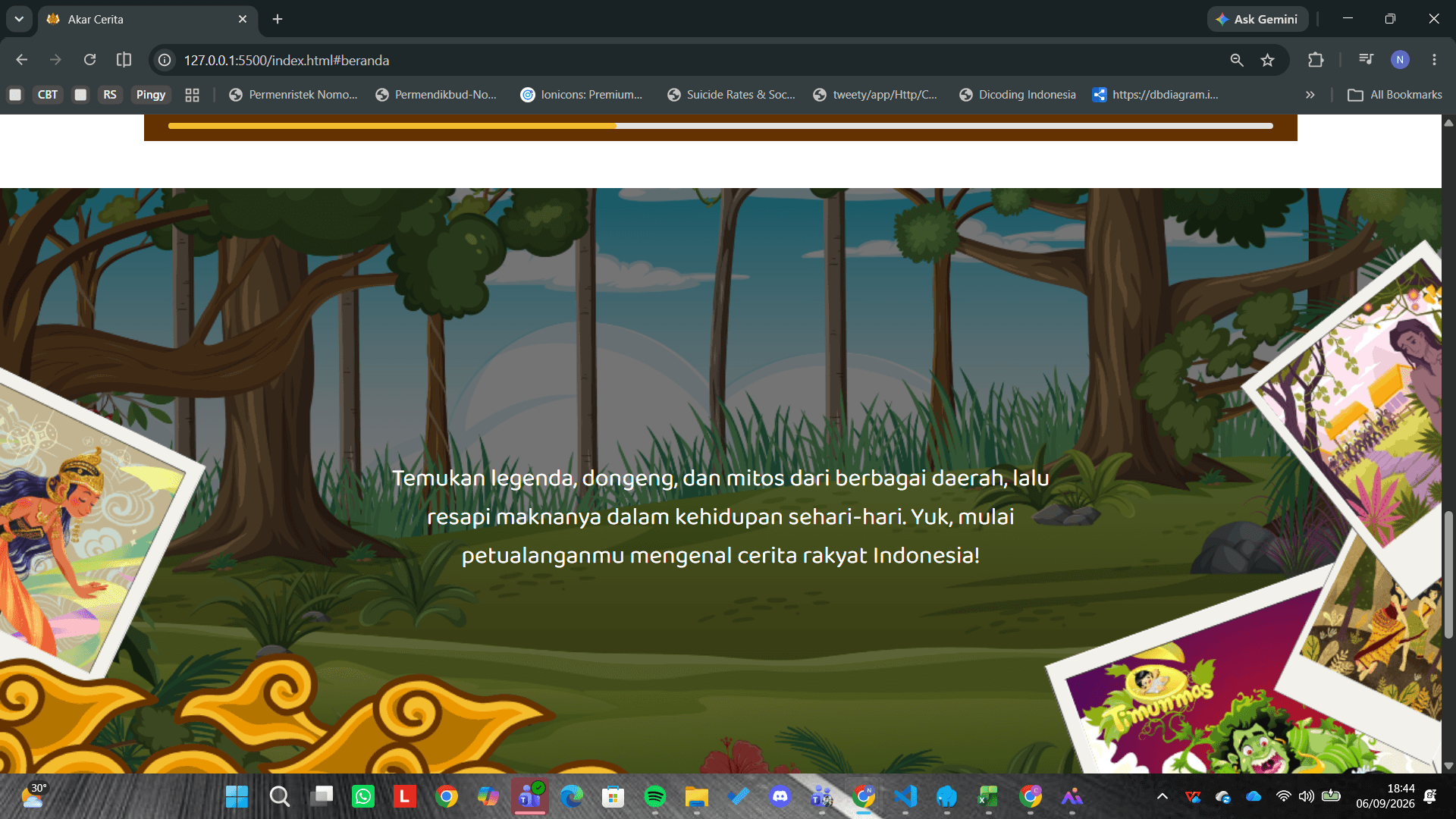The image size is (1456, 819).
Task: Open File Explorer from the taskbar
Action: pyautogui.click(x=697, y=796)
